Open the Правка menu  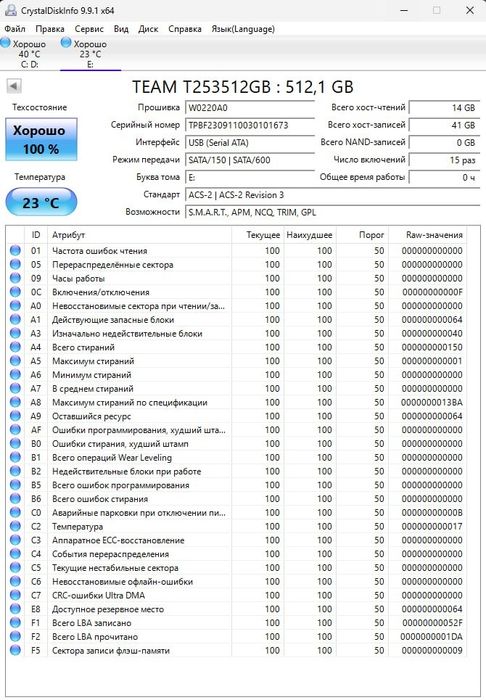point(50,29)
